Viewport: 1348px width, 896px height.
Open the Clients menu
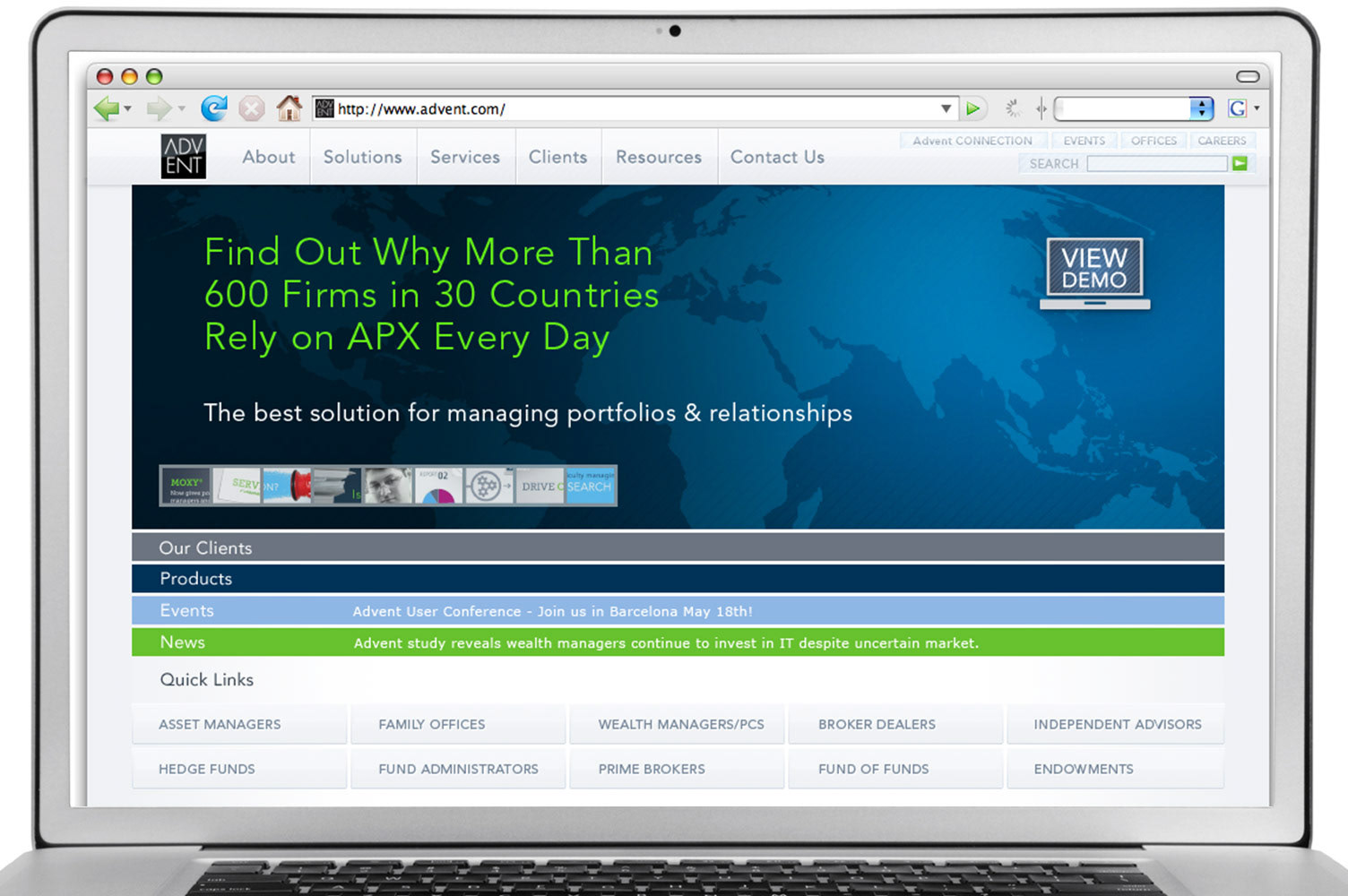[557, 157]
